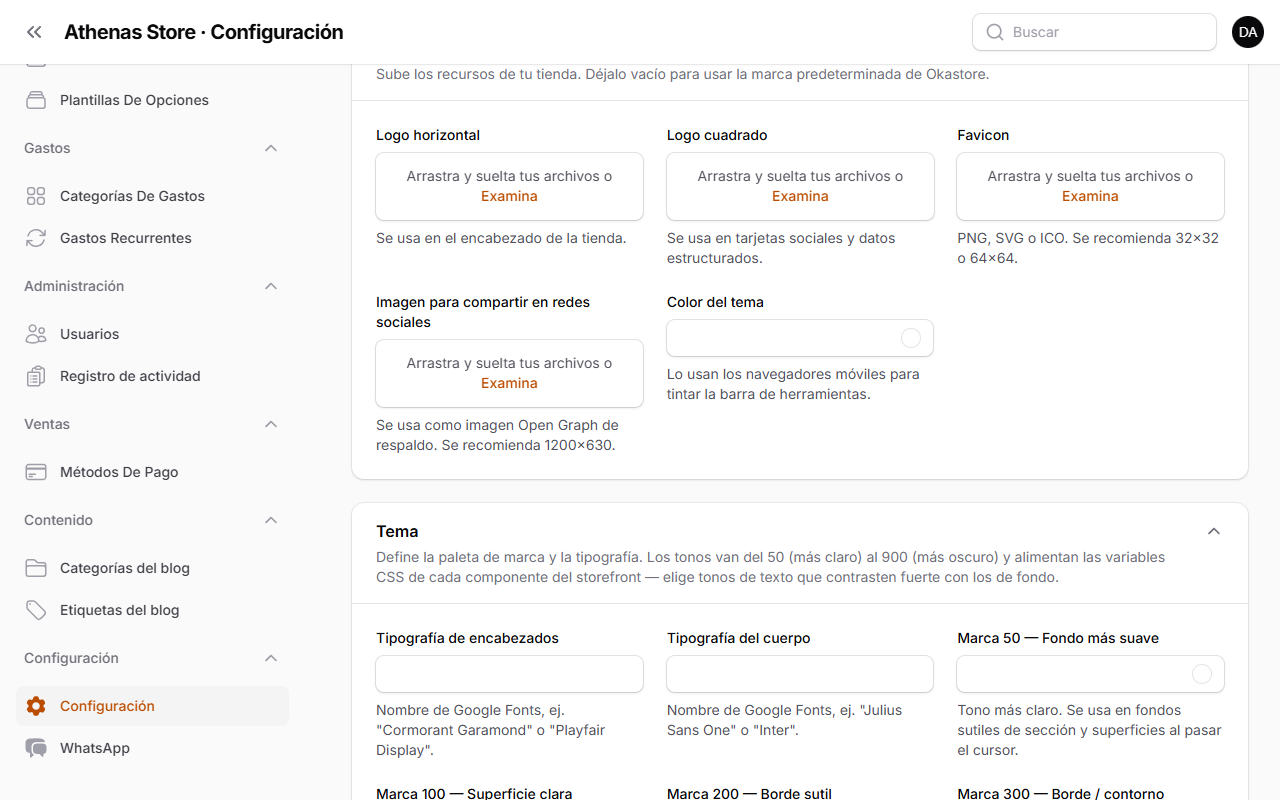
Task: Click Examina under Favicon
Action: point(1090,196)
